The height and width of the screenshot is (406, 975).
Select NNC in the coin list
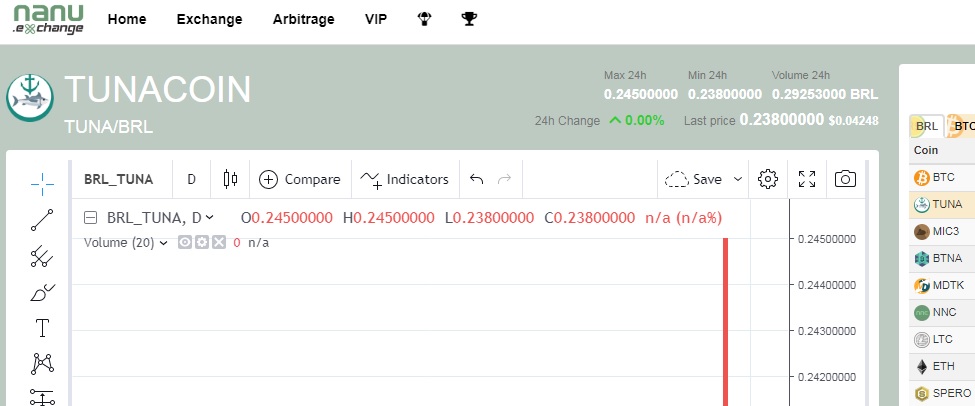coord(942,312)
